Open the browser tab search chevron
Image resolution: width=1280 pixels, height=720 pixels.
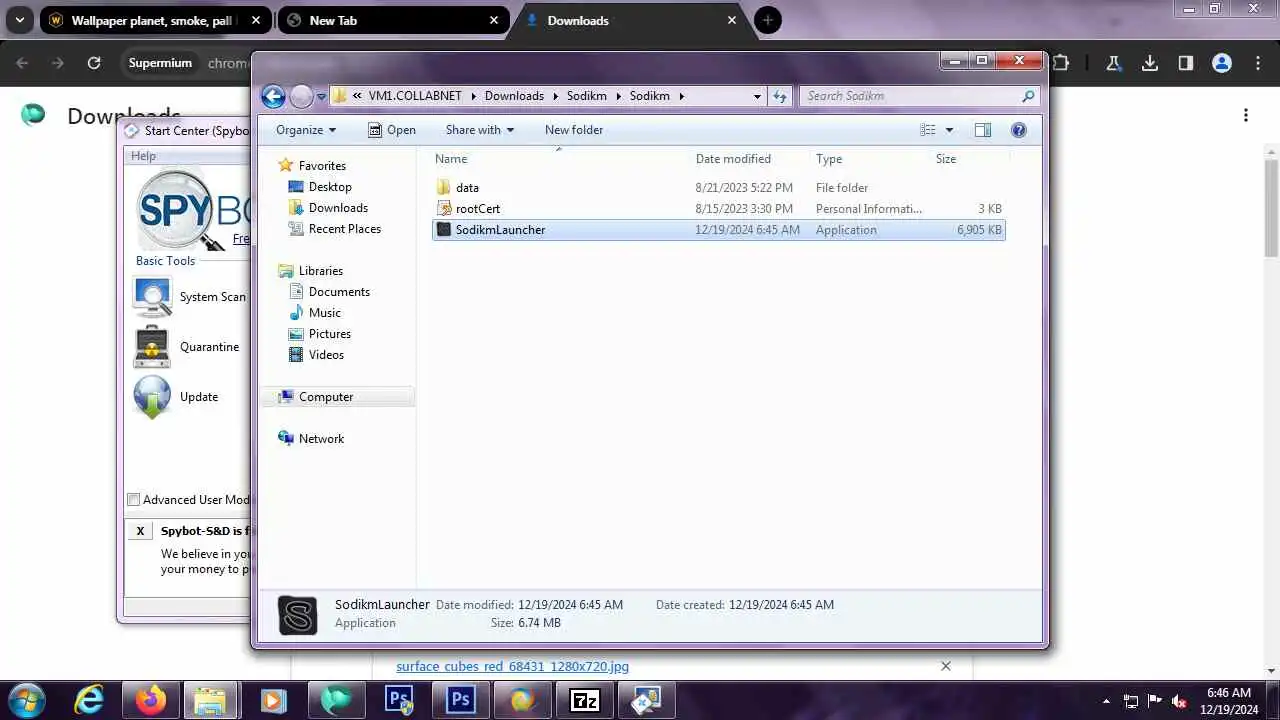point(19,20)
